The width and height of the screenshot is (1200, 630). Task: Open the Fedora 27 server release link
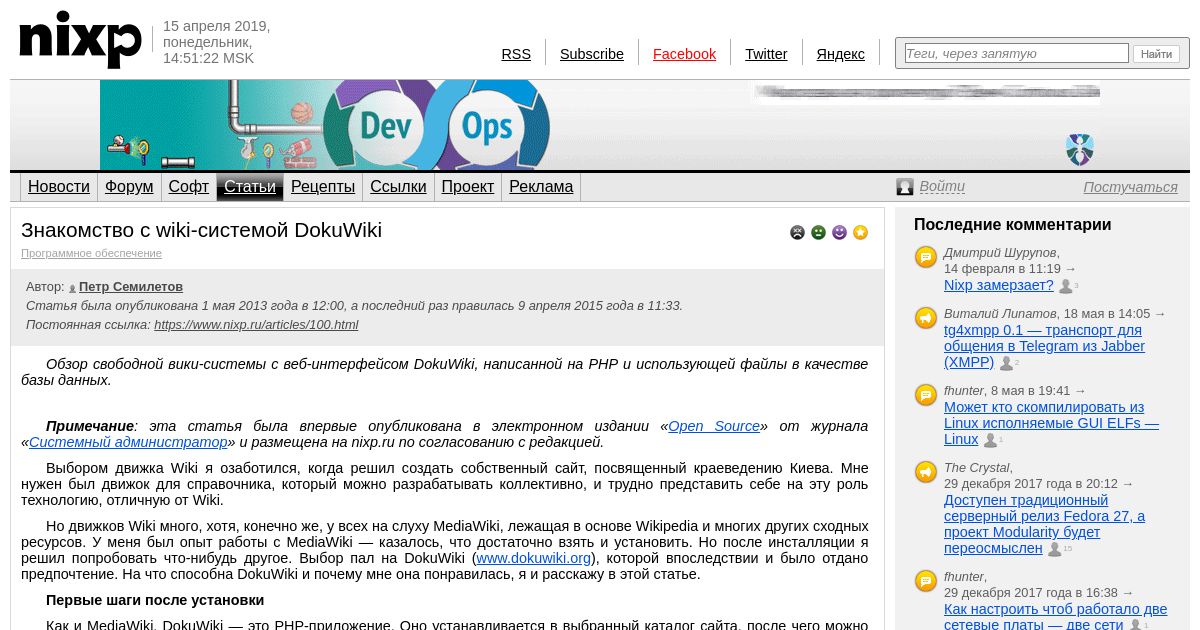tap(1044, 524)
